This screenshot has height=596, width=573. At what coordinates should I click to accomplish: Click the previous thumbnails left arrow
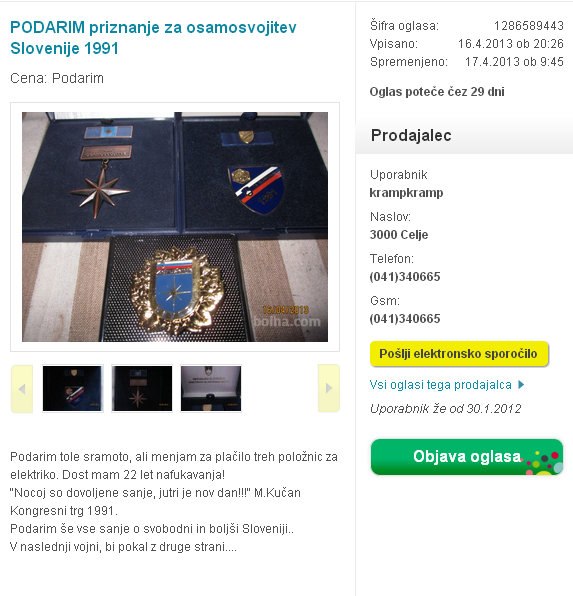pos(22,388)
